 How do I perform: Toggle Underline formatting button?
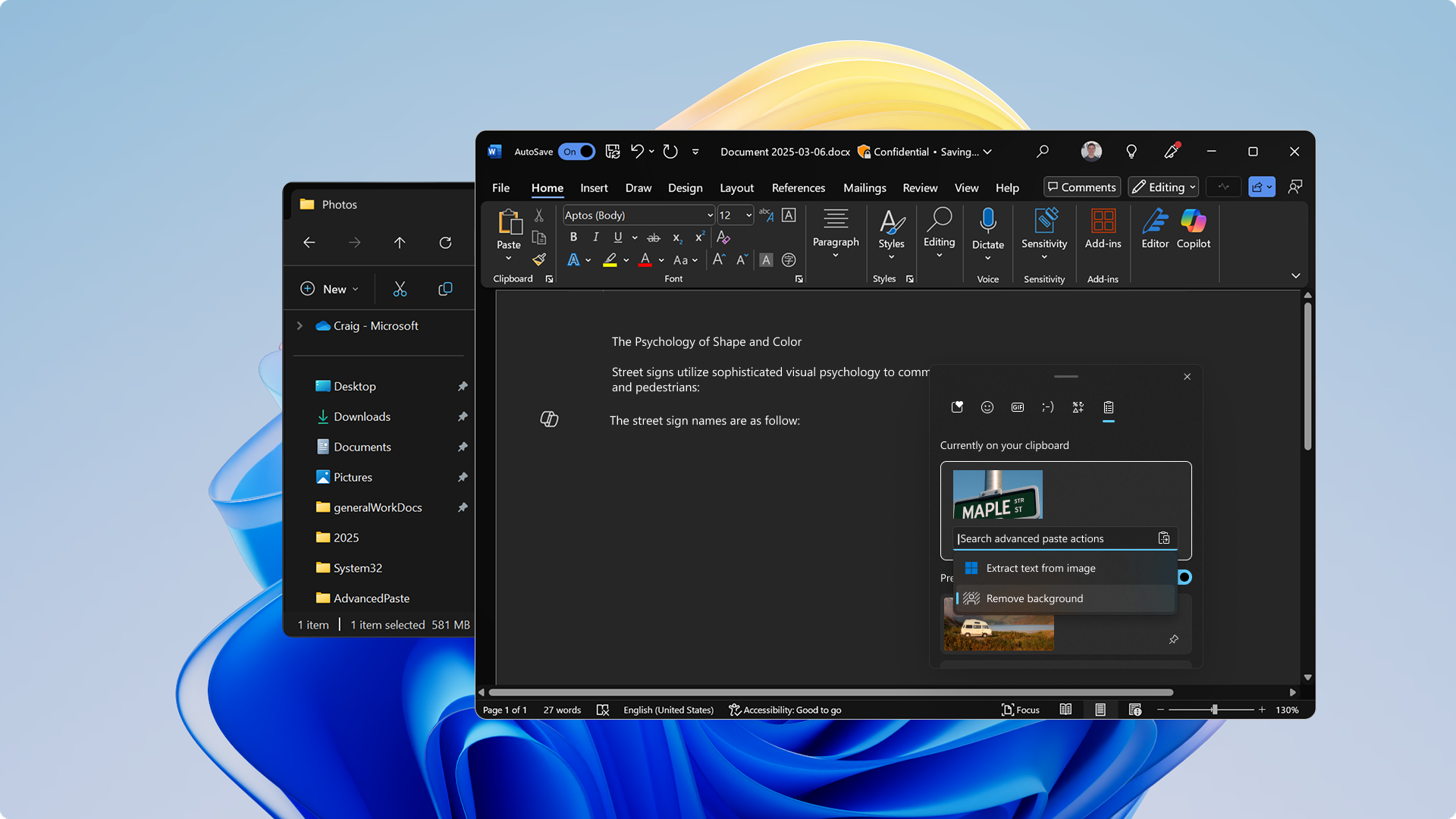[618, 237]
